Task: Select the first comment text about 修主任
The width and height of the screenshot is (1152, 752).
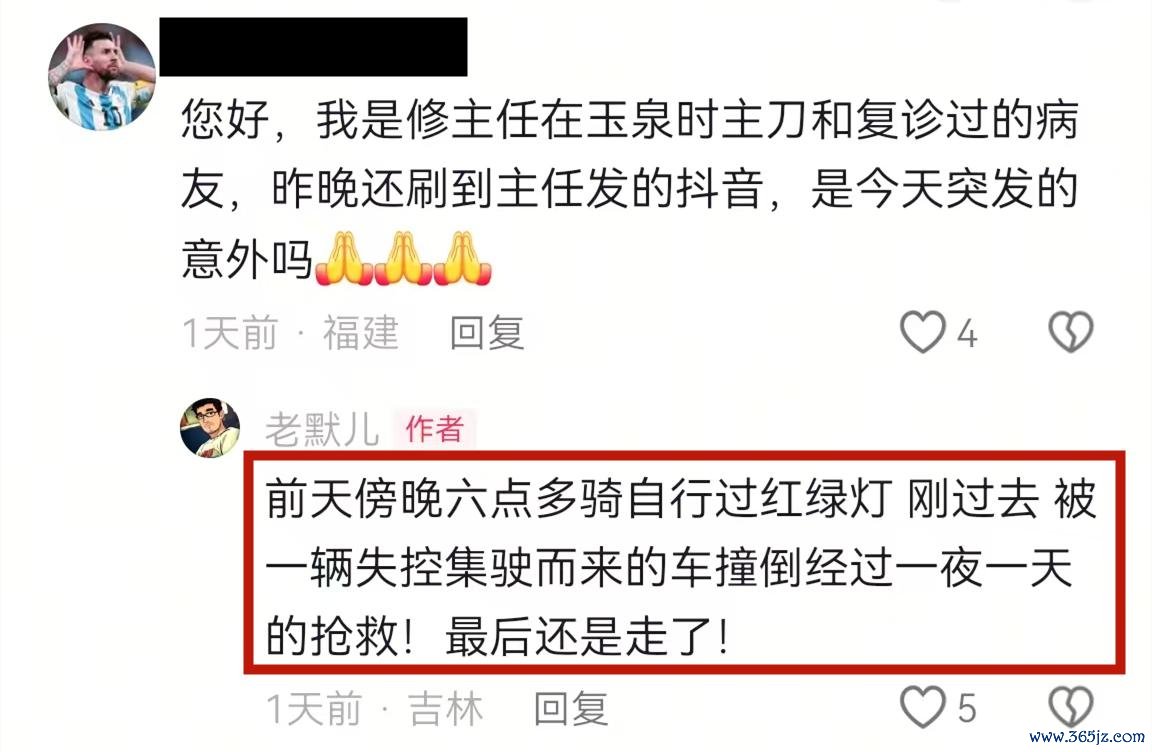Action: click(630, 189)
